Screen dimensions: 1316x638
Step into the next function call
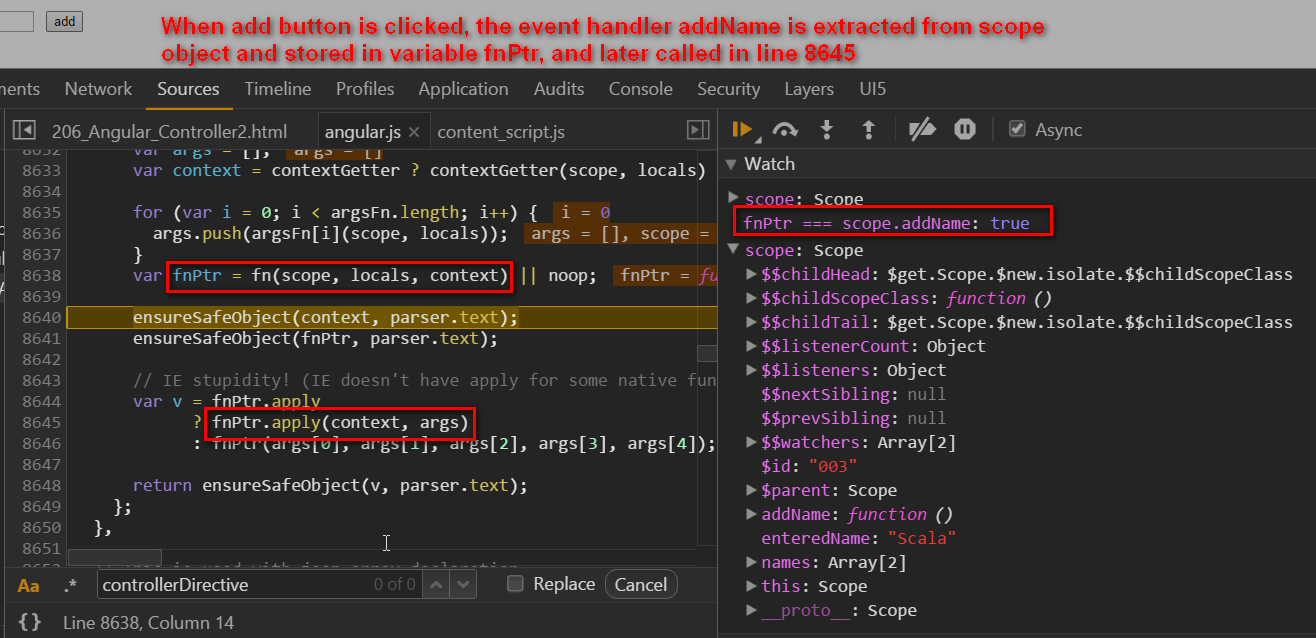827,129
